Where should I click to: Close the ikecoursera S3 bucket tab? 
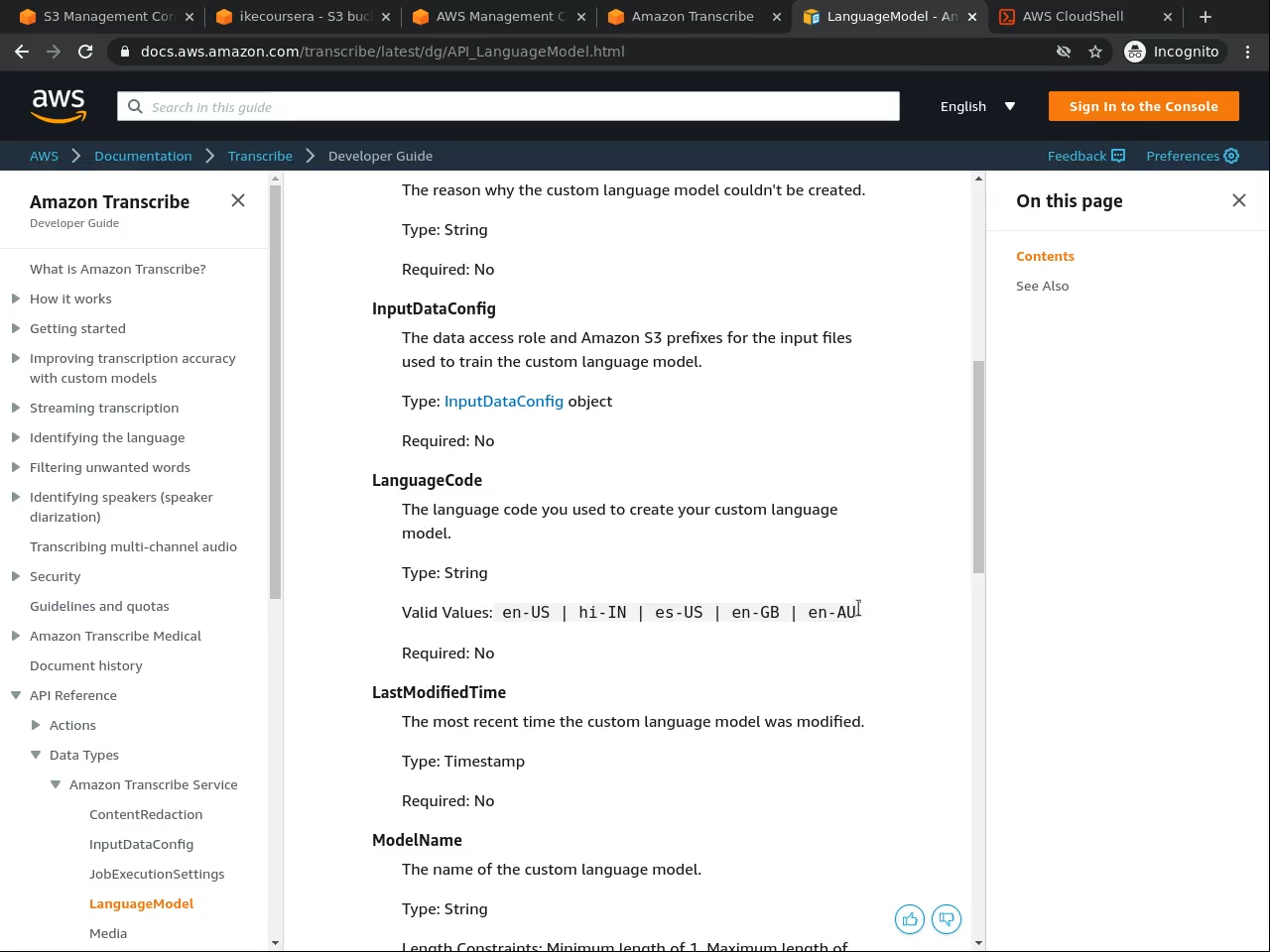pos(386,17)
